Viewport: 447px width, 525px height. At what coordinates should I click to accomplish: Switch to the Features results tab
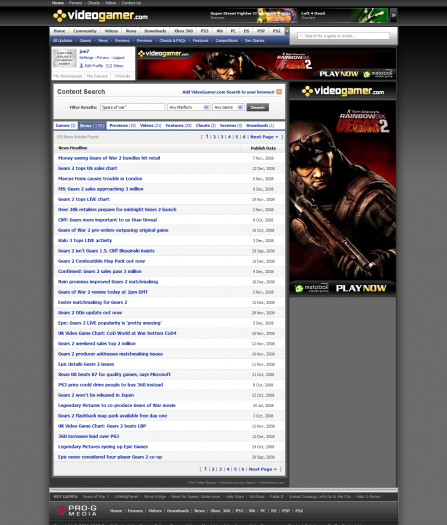coord(179,126)
